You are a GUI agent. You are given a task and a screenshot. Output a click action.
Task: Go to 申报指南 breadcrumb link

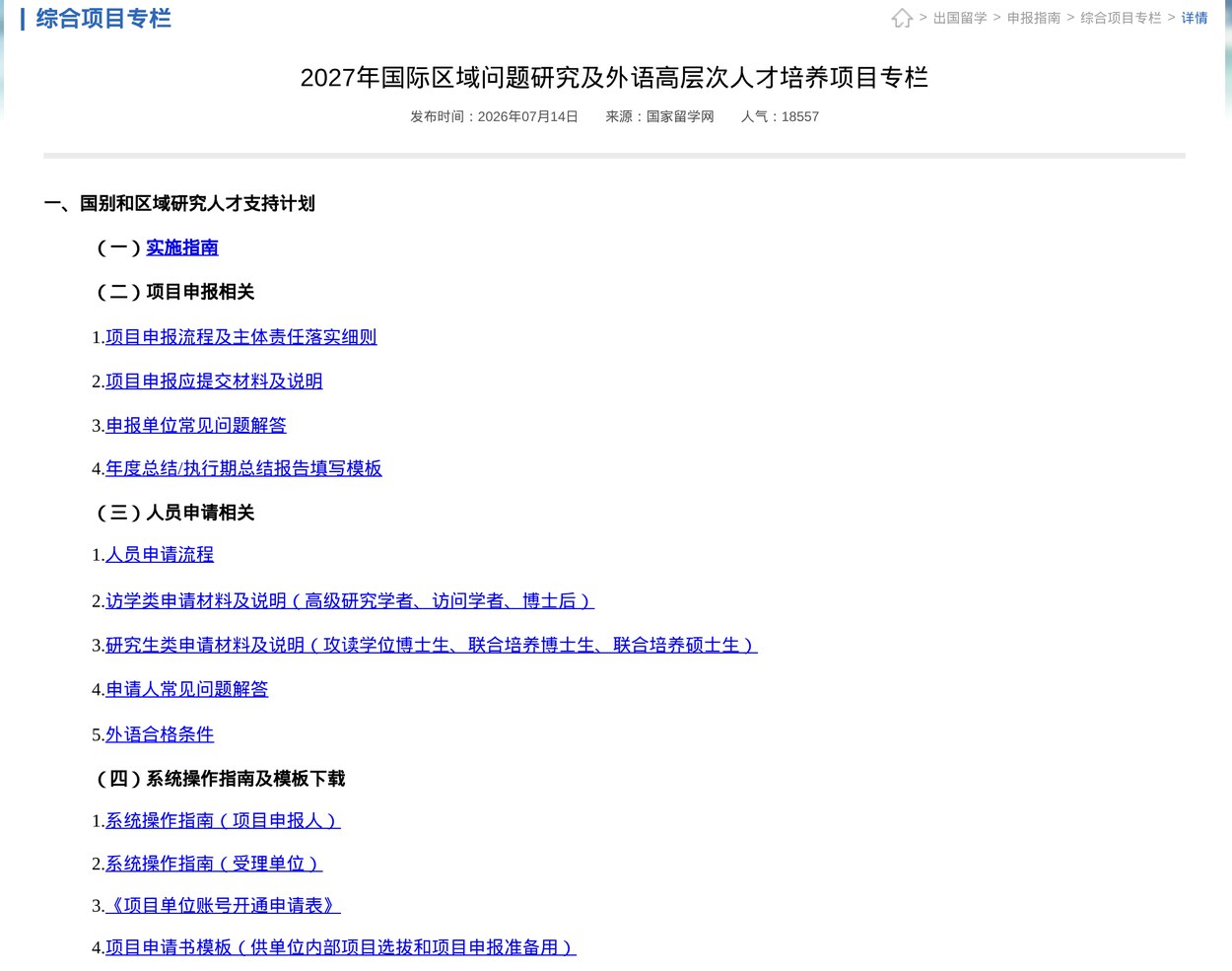point(1034,18)
